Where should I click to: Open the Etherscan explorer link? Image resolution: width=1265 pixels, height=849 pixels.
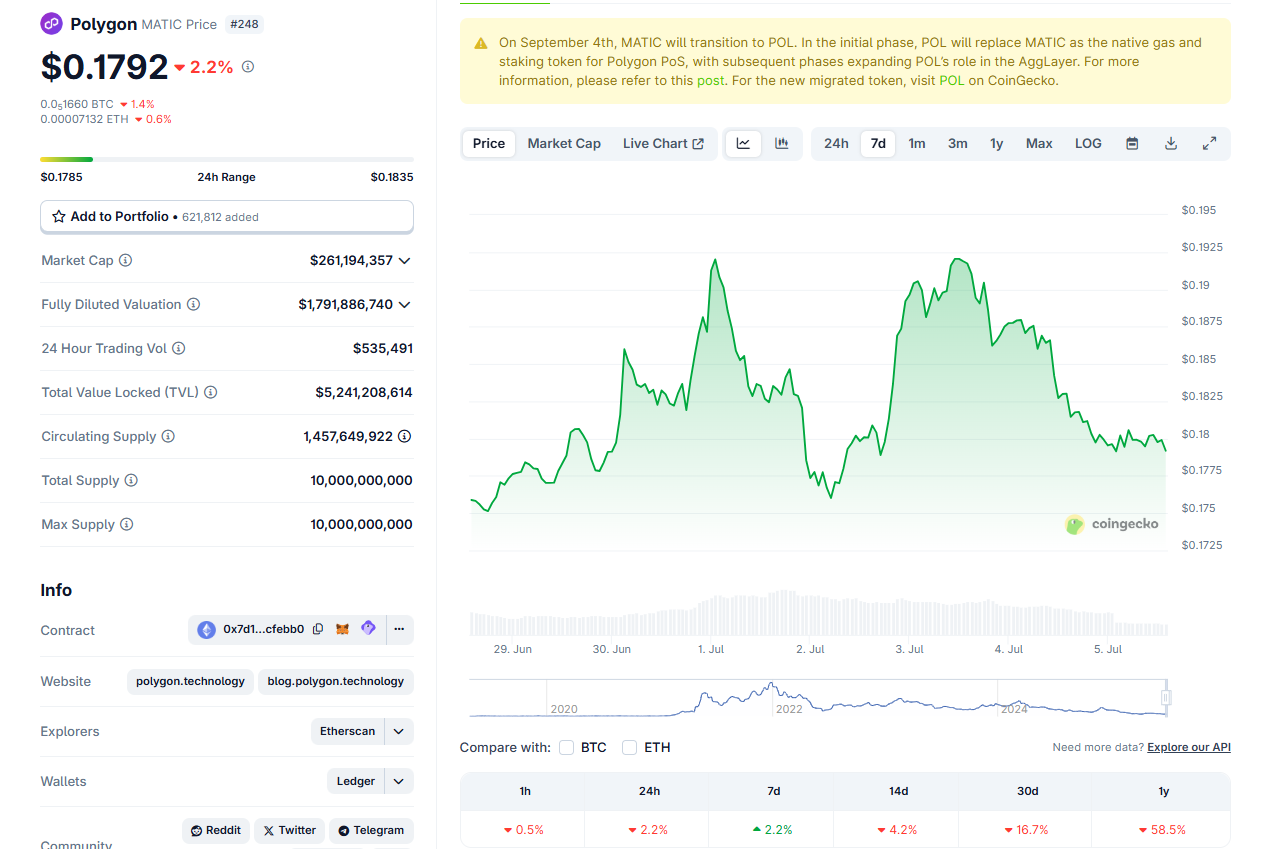(x=348, y=731)
